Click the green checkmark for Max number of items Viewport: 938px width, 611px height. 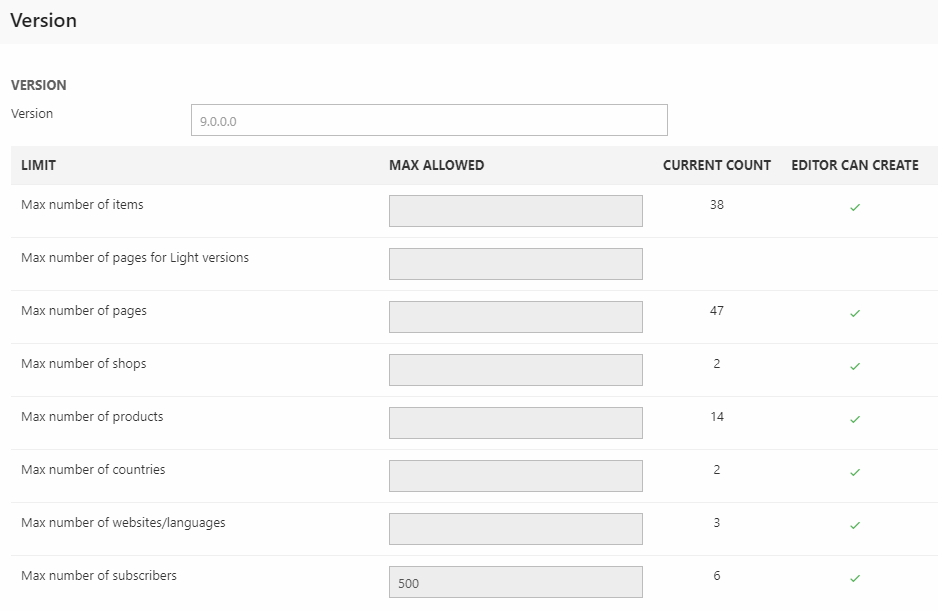coord(854,208)
